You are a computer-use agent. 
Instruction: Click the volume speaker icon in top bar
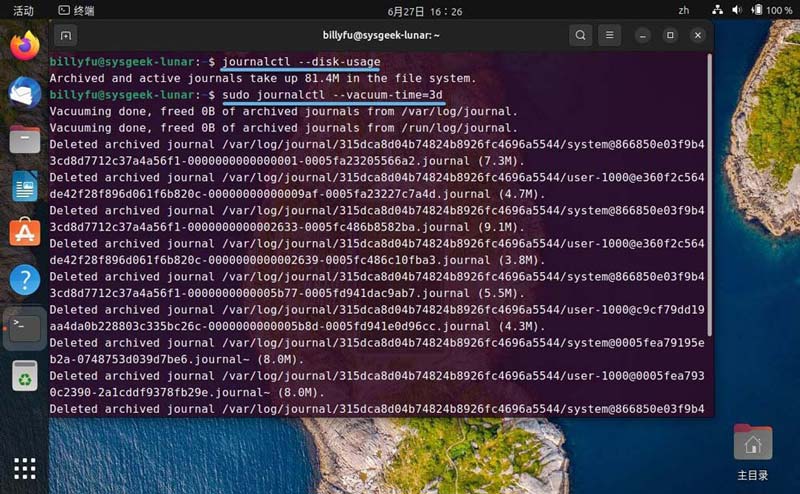(x=737, y=10)
